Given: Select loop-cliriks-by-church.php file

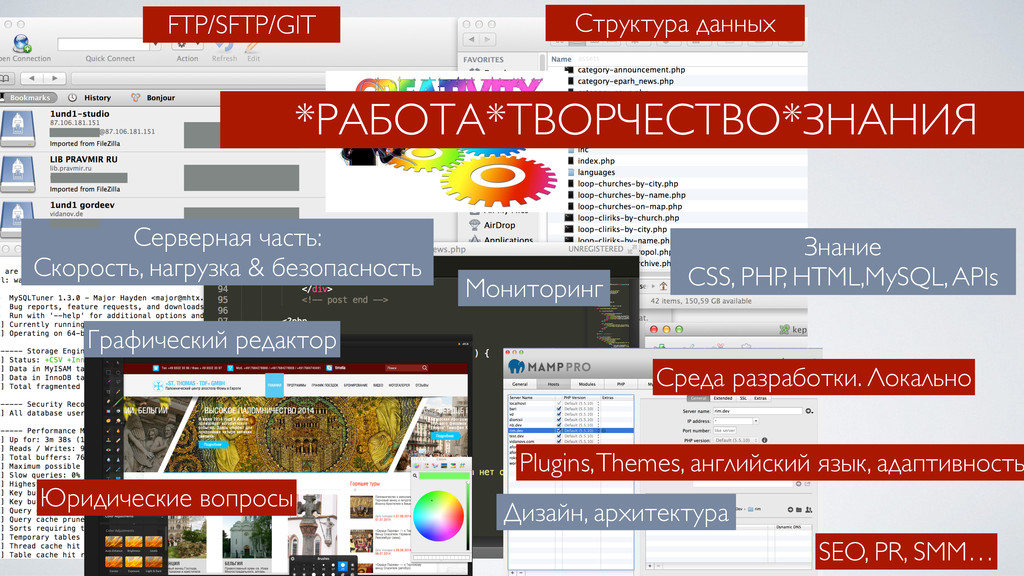Looking at the screenshot, I should coord(628,218).
